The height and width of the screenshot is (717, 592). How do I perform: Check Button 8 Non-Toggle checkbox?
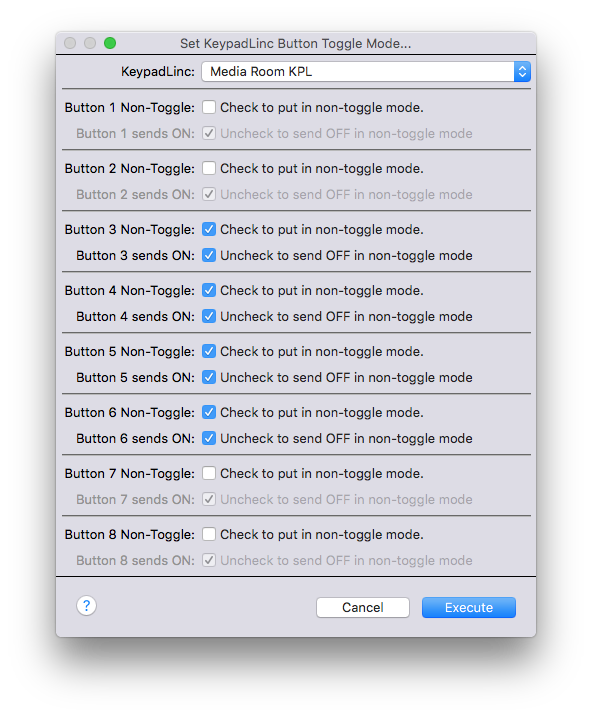(209, 534)
